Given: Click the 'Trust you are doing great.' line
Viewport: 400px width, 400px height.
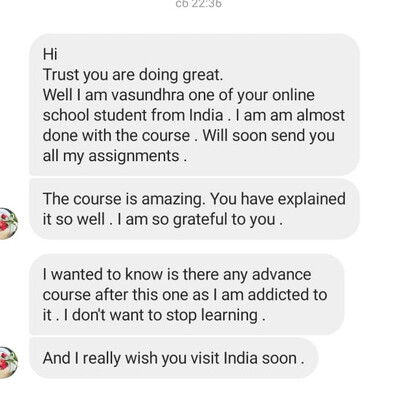Looking at the screenshot, I should pos(133,75).
